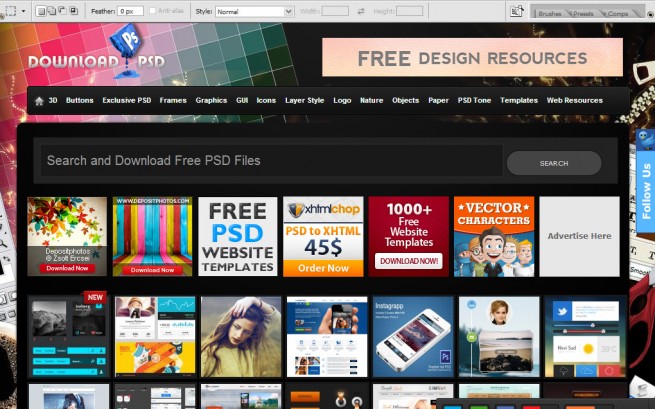This screenshot has height=409, width=655.
Task: Click the Twitter bird icon above Follow Us
Action: click(x=646, y=140)
